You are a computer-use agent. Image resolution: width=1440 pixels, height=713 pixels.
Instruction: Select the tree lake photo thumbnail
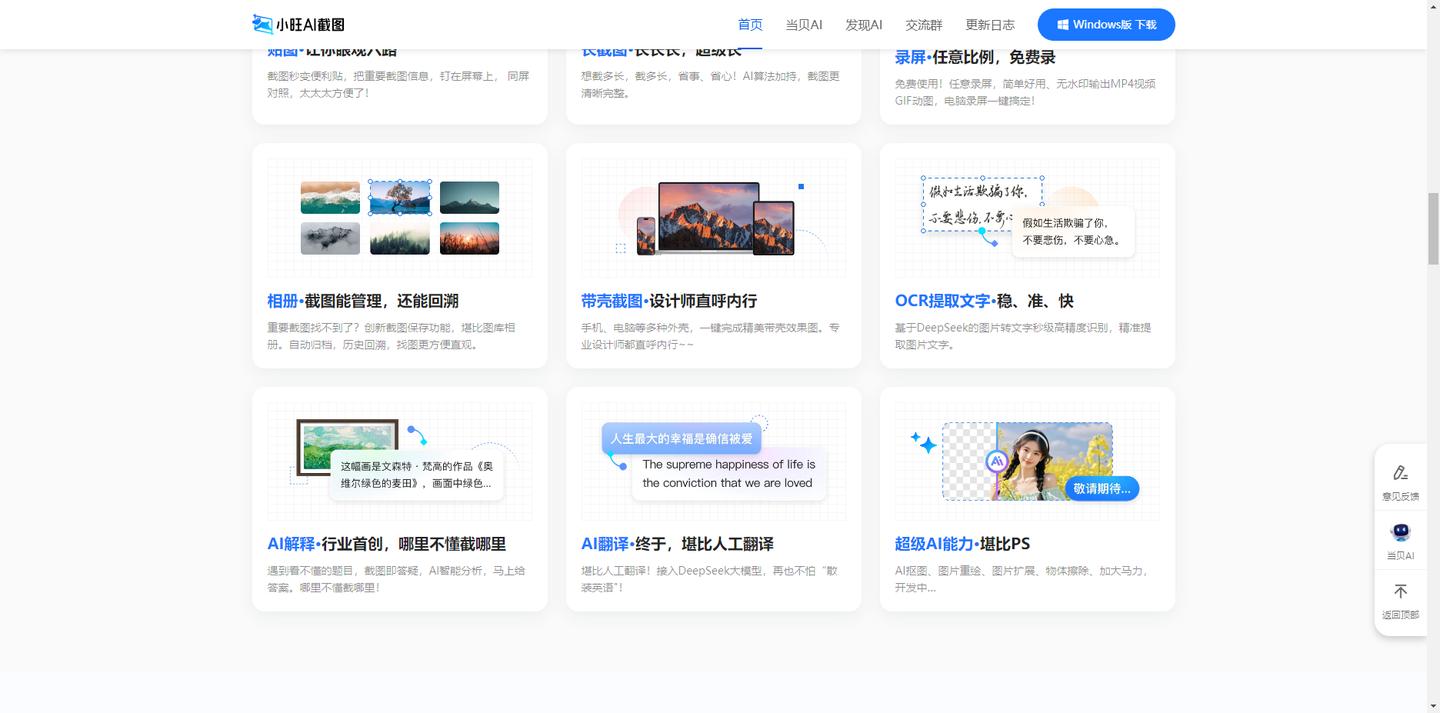tap(400, 197)
